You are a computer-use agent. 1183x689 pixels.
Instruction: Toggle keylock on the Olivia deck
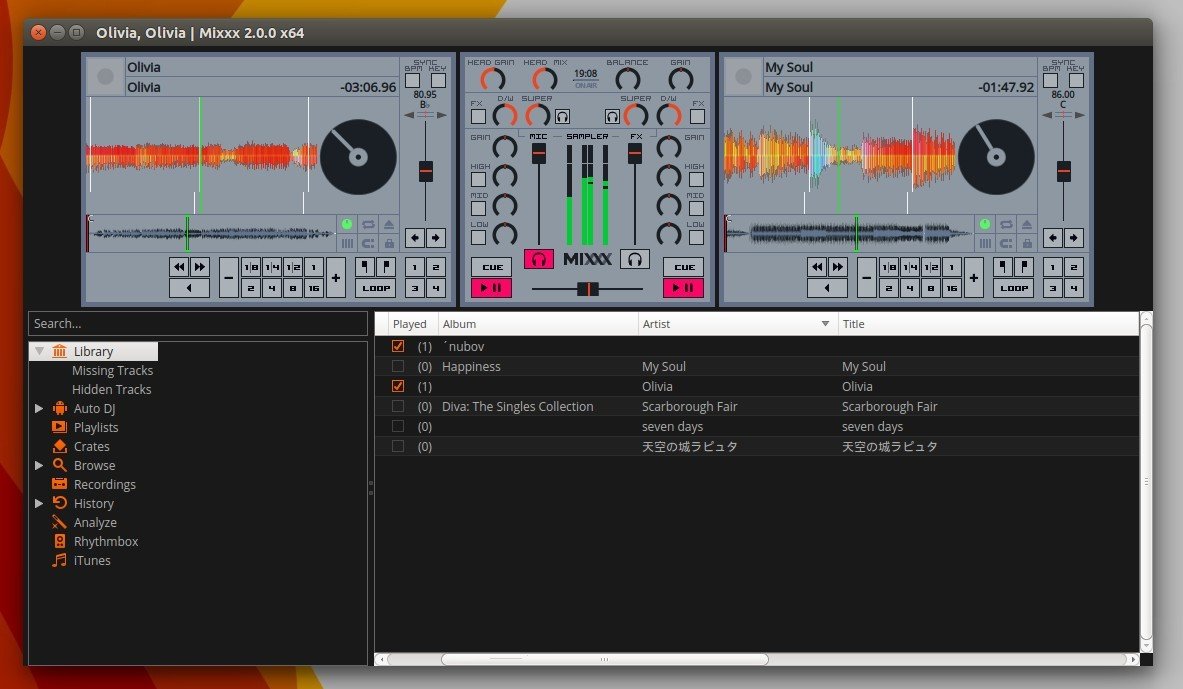pos(389,243)
